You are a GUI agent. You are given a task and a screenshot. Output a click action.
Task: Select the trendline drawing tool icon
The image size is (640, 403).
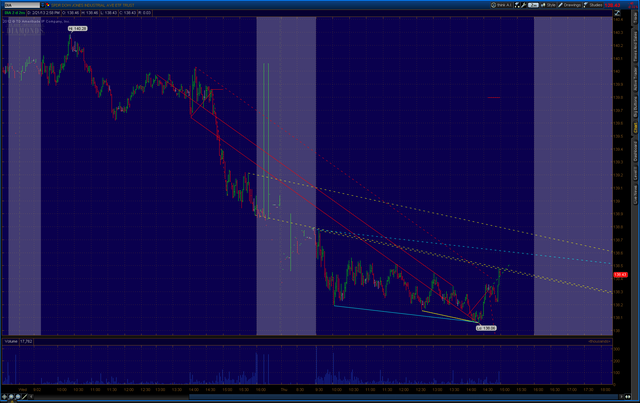coord(24,396)
